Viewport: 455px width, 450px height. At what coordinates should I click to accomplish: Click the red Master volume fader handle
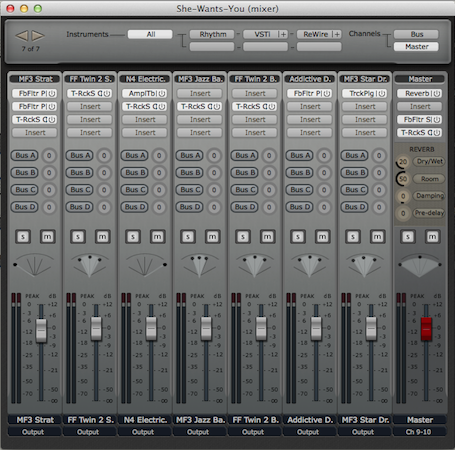pyautogui.click(x=426, y=329)
